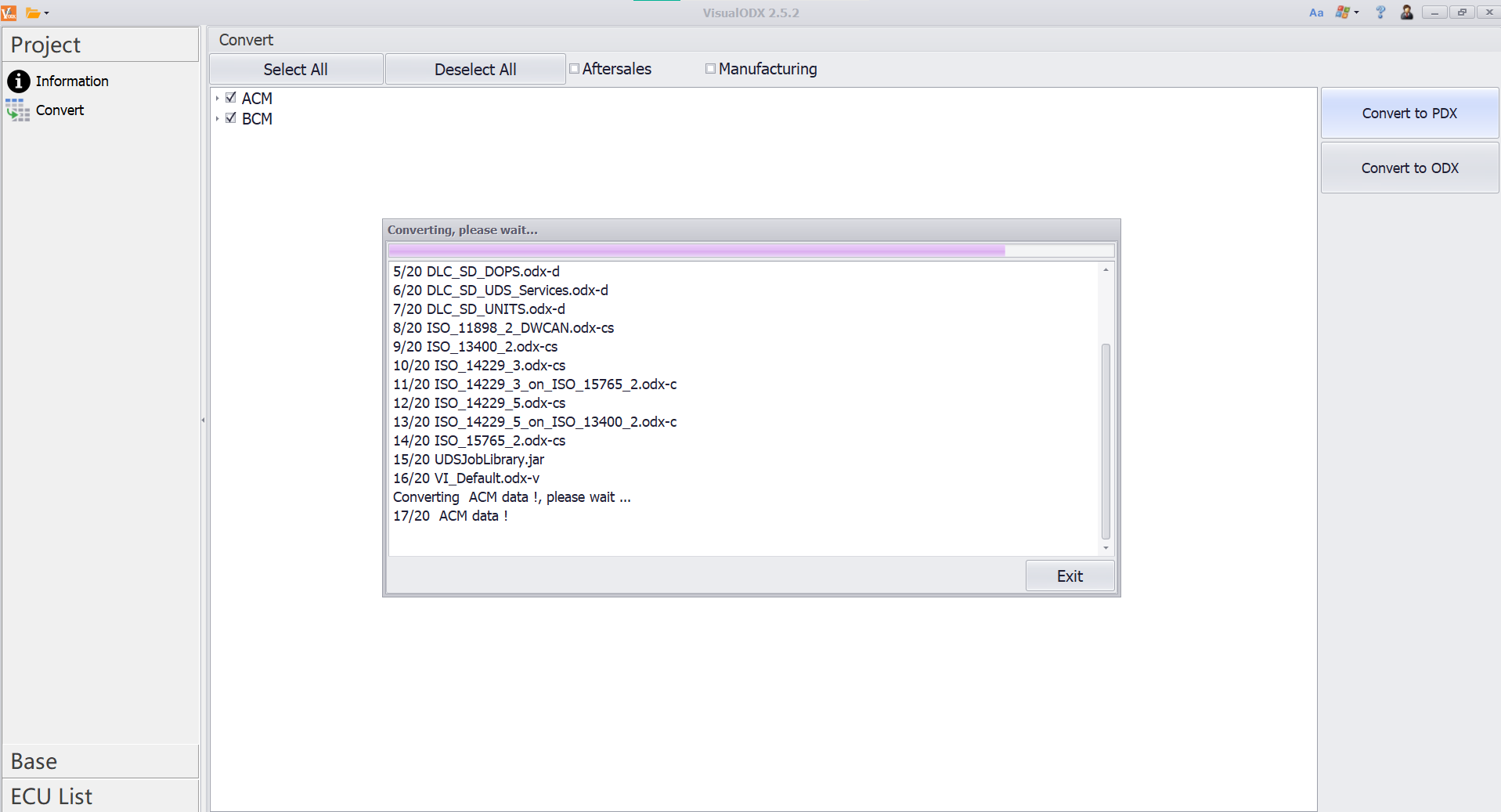
Task: Click the VisualODX application logo icon
Action: point(9,13)
